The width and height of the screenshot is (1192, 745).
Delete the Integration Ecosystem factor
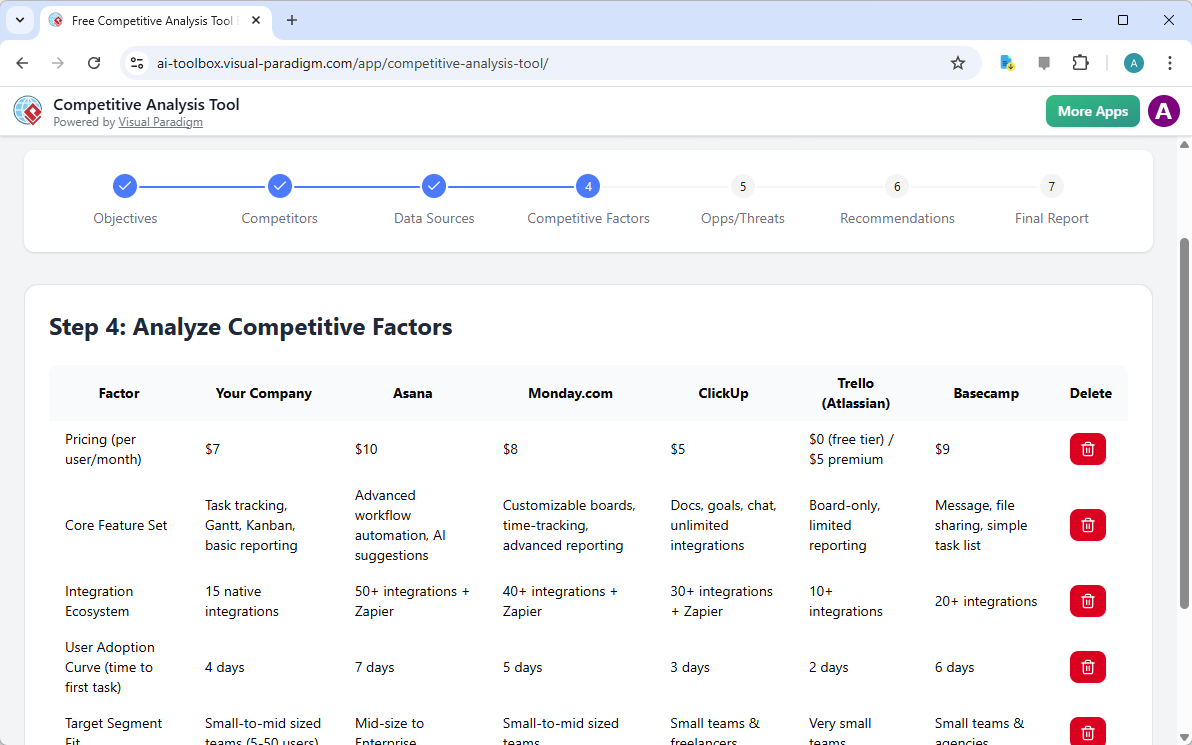click(x=1087, y=601)
